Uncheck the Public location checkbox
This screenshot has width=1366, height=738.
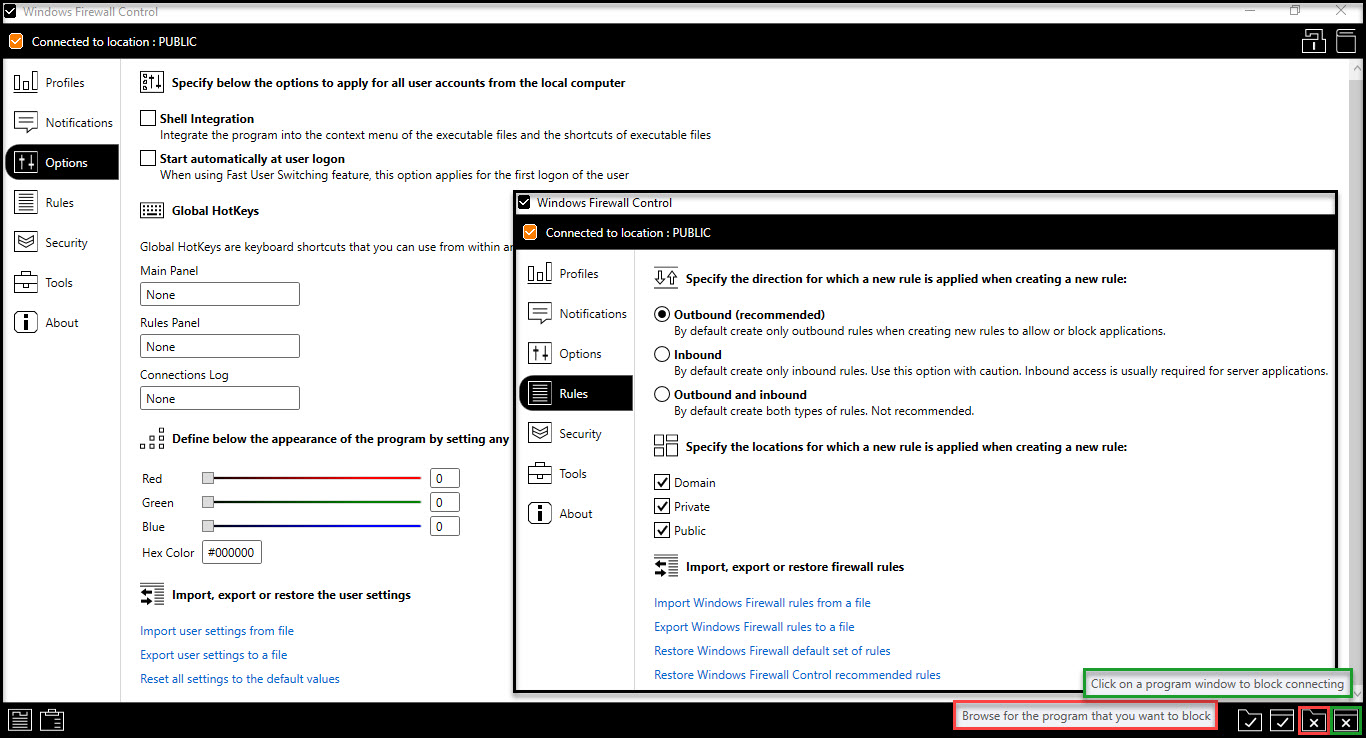(x=661, y=530)
